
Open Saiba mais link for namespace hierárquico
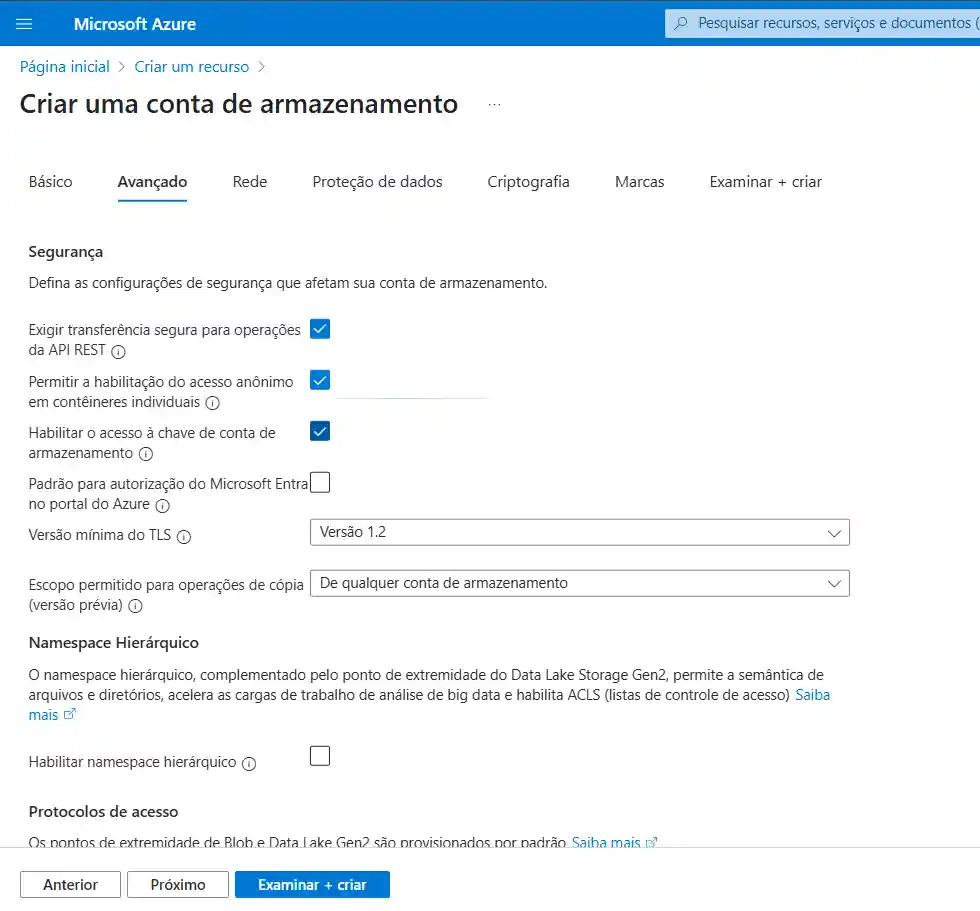point(812,695)
